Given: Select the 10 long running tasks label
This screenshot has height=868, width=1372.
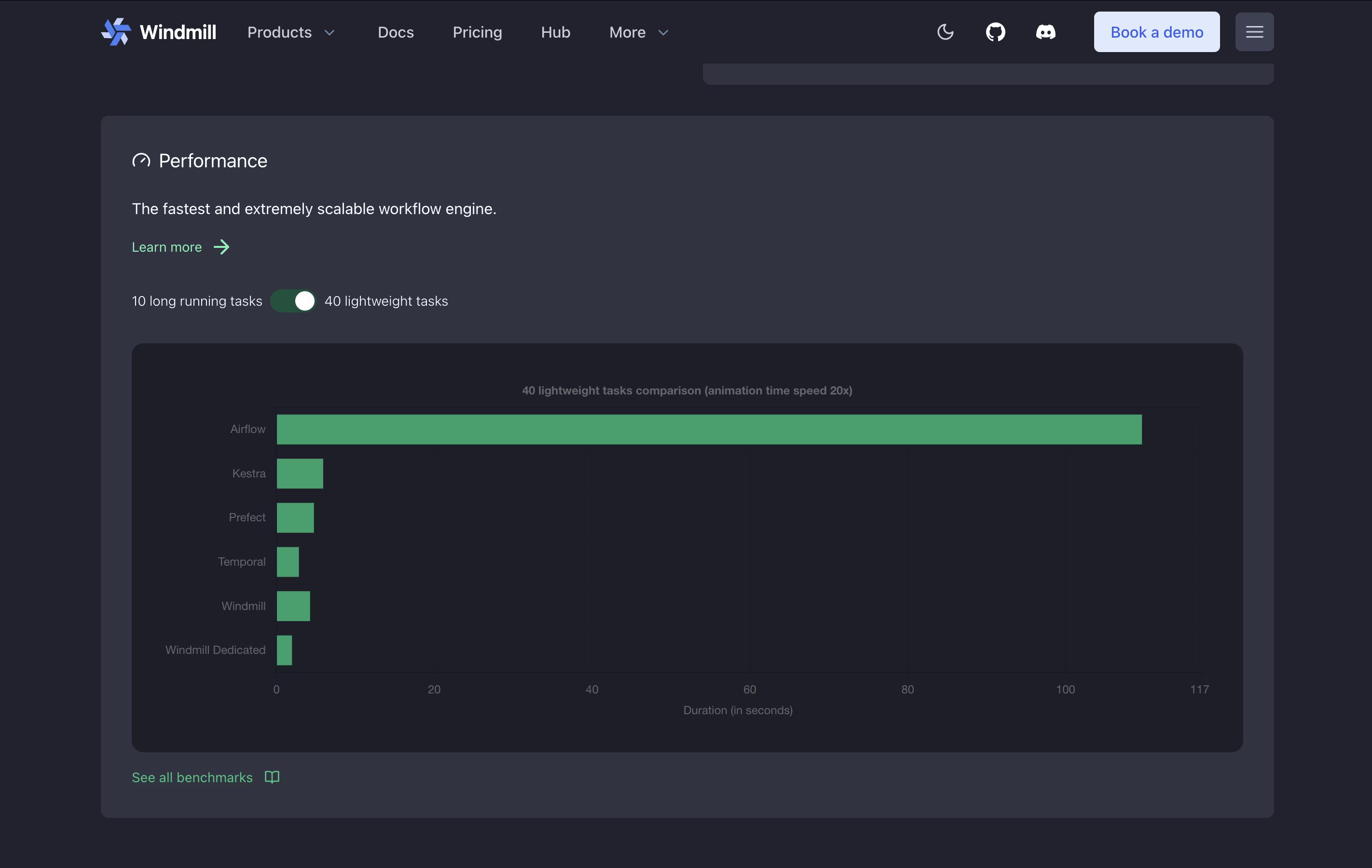Looking at the screenshot, I should pos(196,301).
